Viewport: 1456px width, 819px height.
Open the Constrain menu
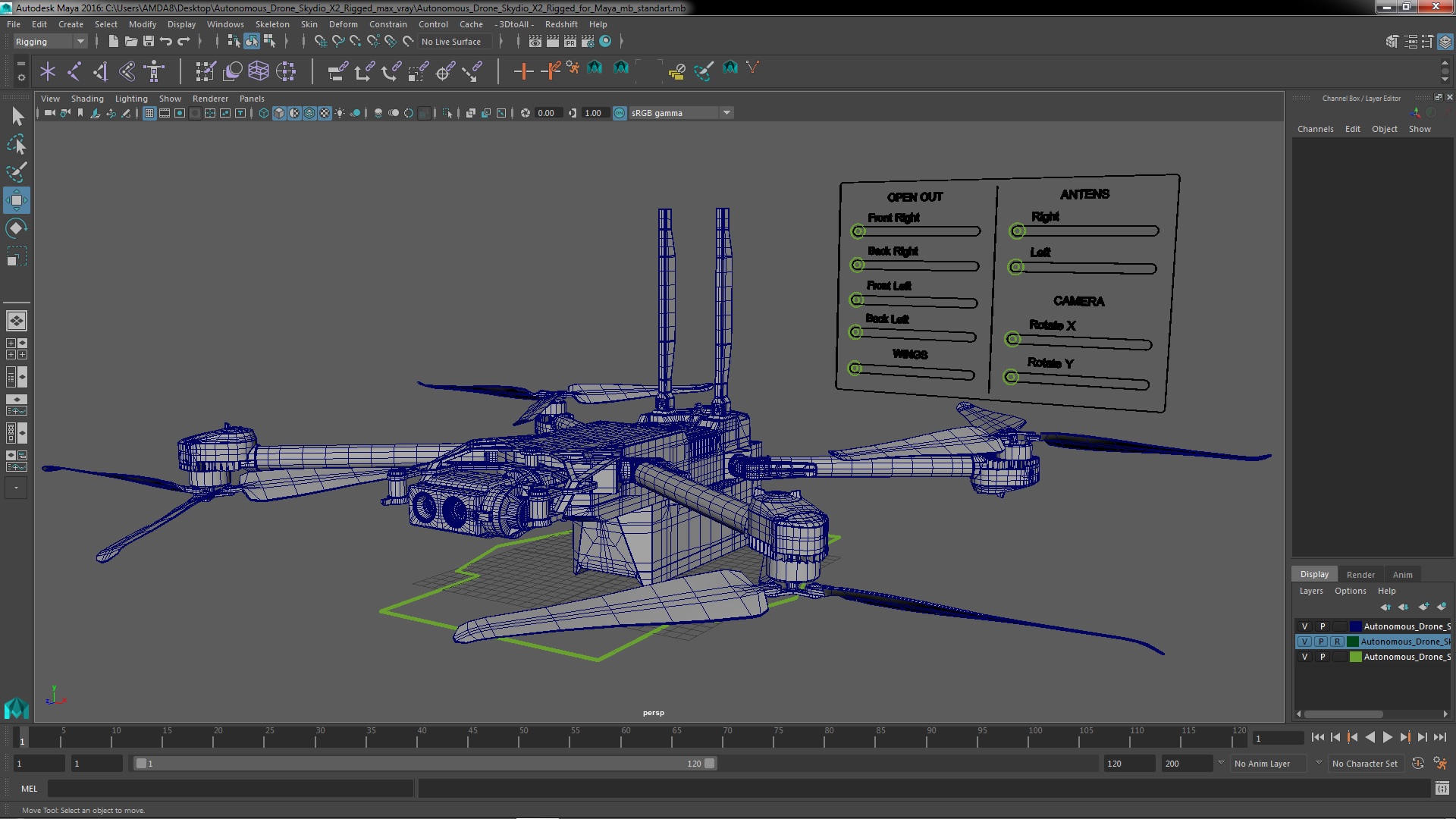[388, 24]
